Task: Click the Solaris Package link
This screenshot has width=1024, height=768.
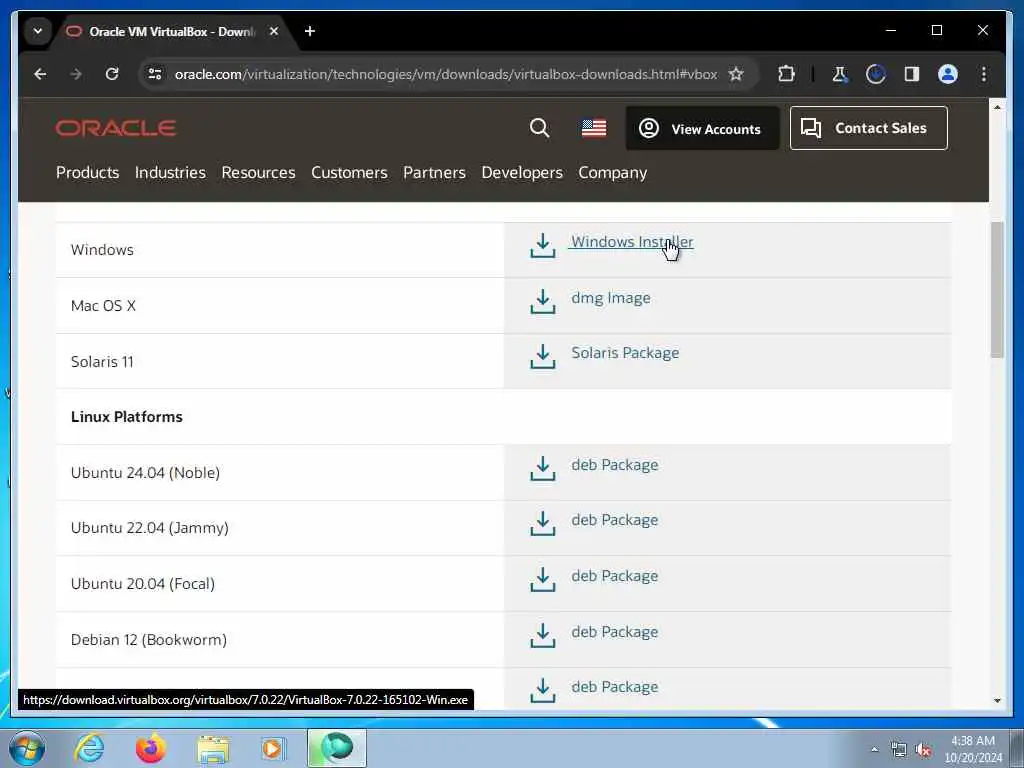Action: [x=625, y=353]
